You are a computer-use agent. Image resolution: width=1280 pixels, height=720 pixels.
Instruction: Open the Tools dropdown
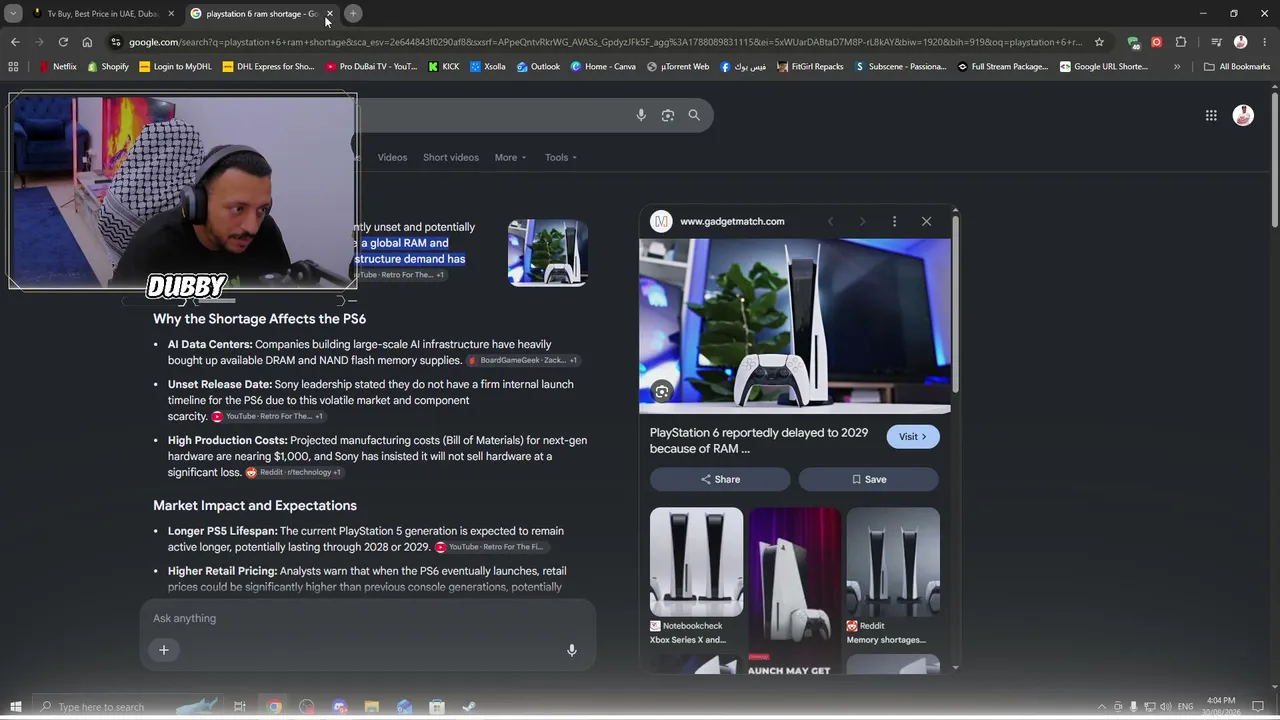(x=560, y=157)
